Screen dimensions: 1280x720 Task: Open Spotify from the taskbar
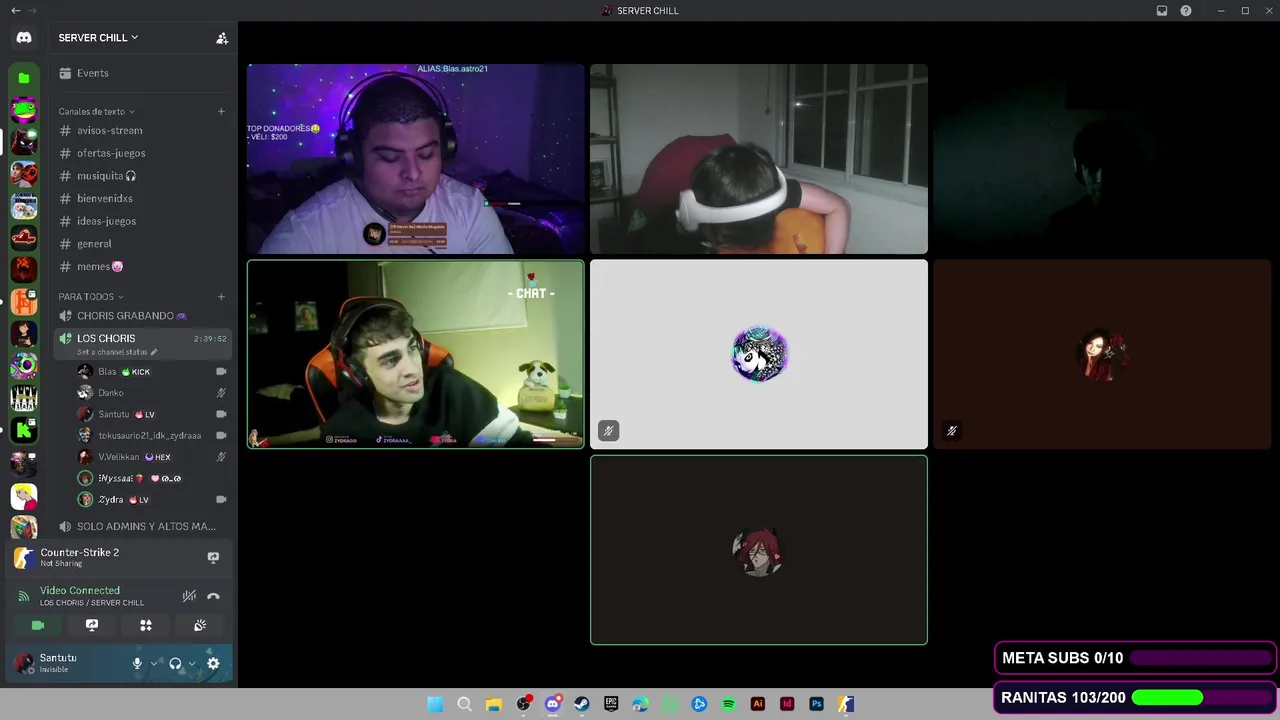[x=728, y=704]
